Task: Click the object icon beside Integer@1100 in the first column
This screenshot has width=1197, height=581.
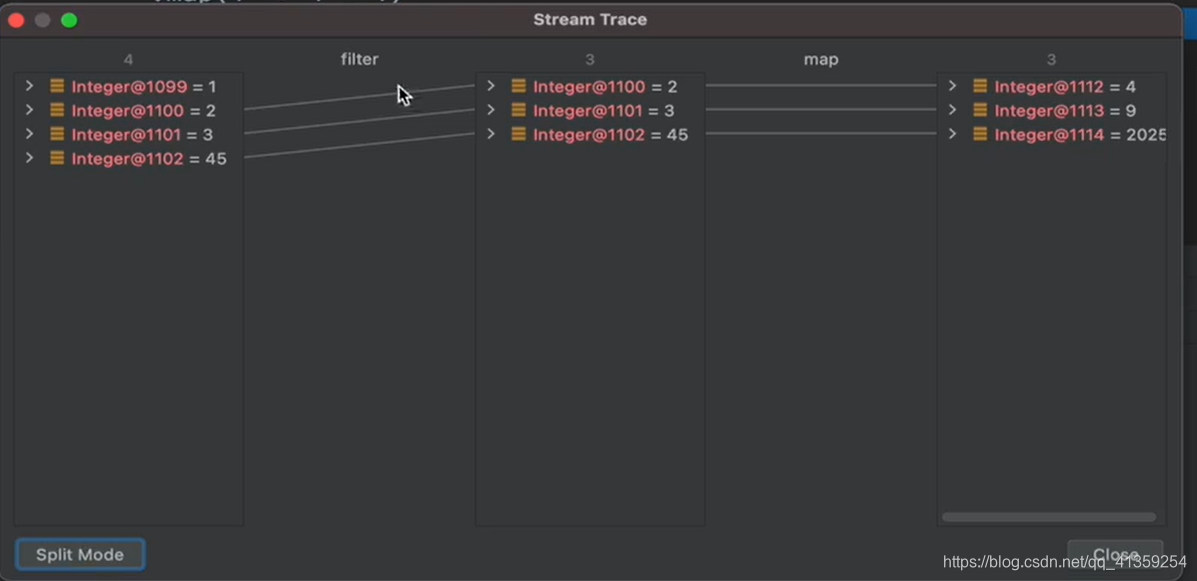Action: (x=56, y=111)
